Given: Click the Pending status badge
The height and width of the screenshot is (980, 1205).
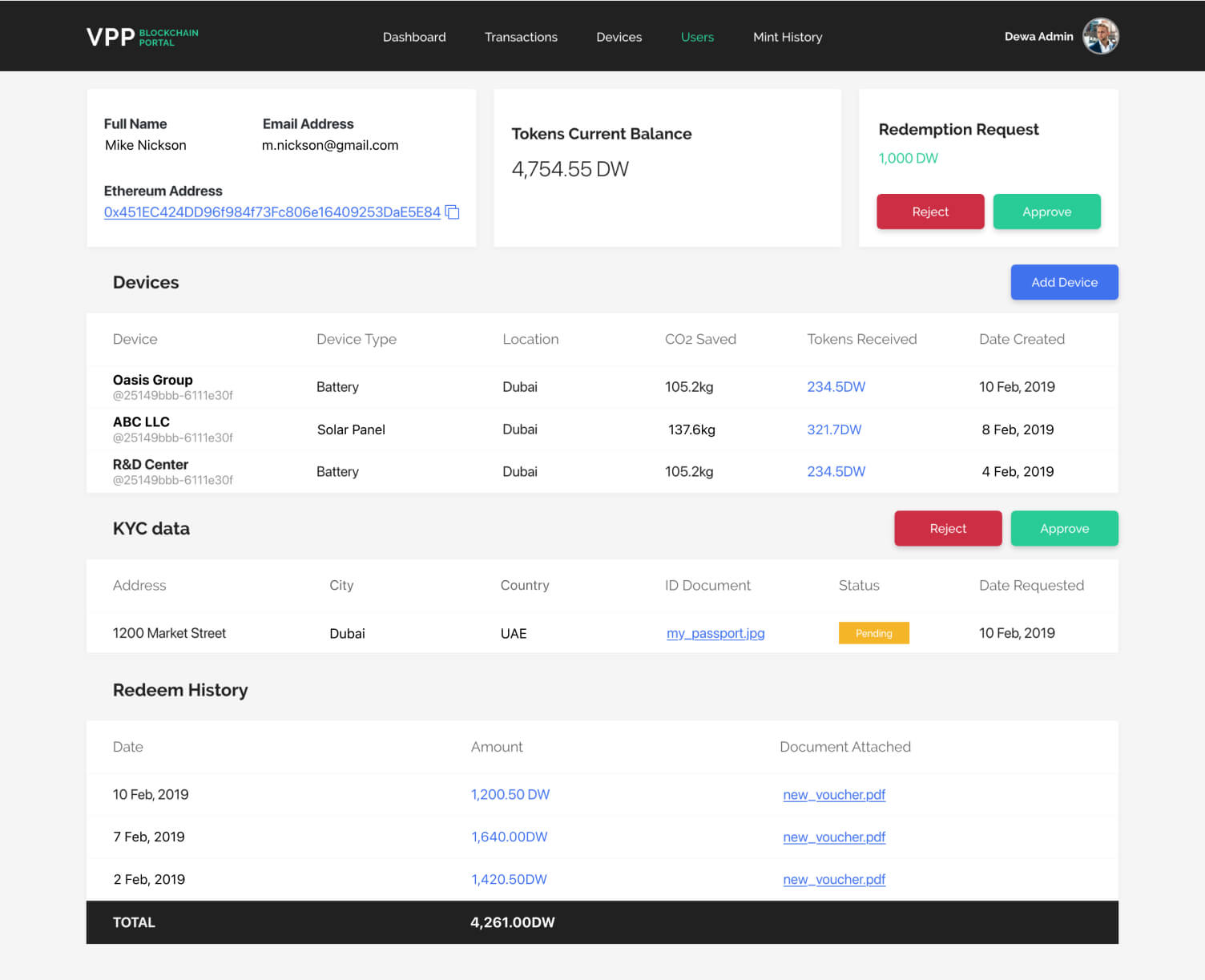Looking at the screenshot, I should click(x=873, y=633).
